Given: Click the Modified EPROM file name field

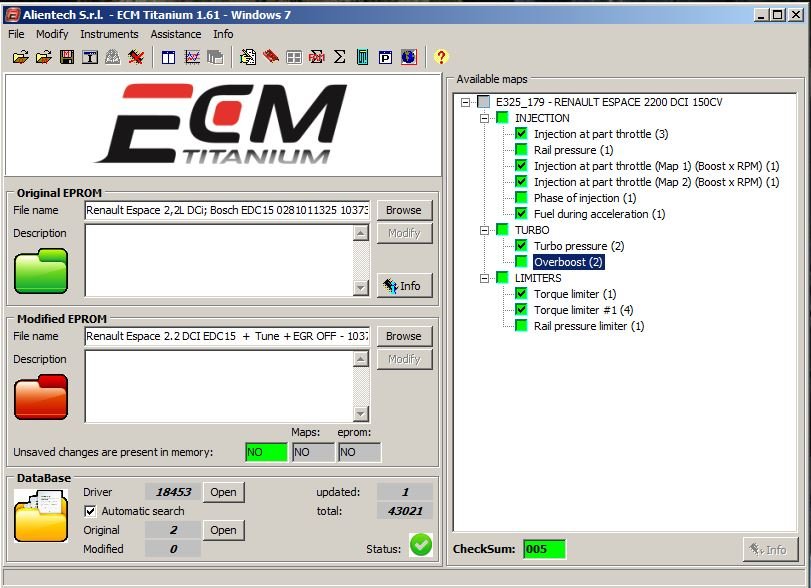Looking at the screenshot, I should coord(227,336).
